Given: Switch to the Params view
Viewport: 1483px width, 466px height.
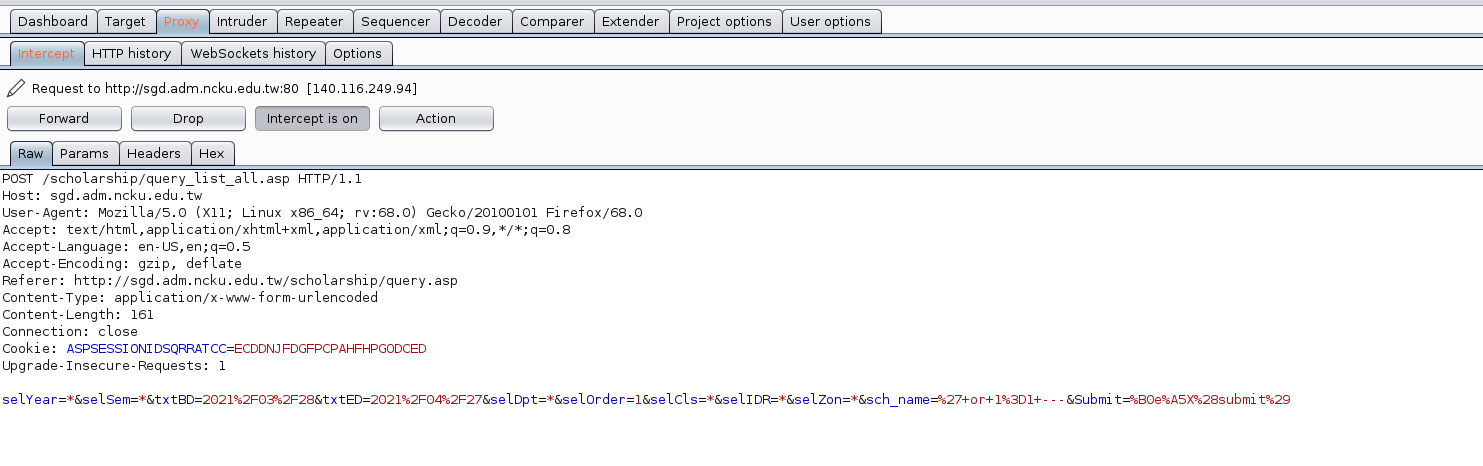Looking at the screenshot, I should point(85,153).
